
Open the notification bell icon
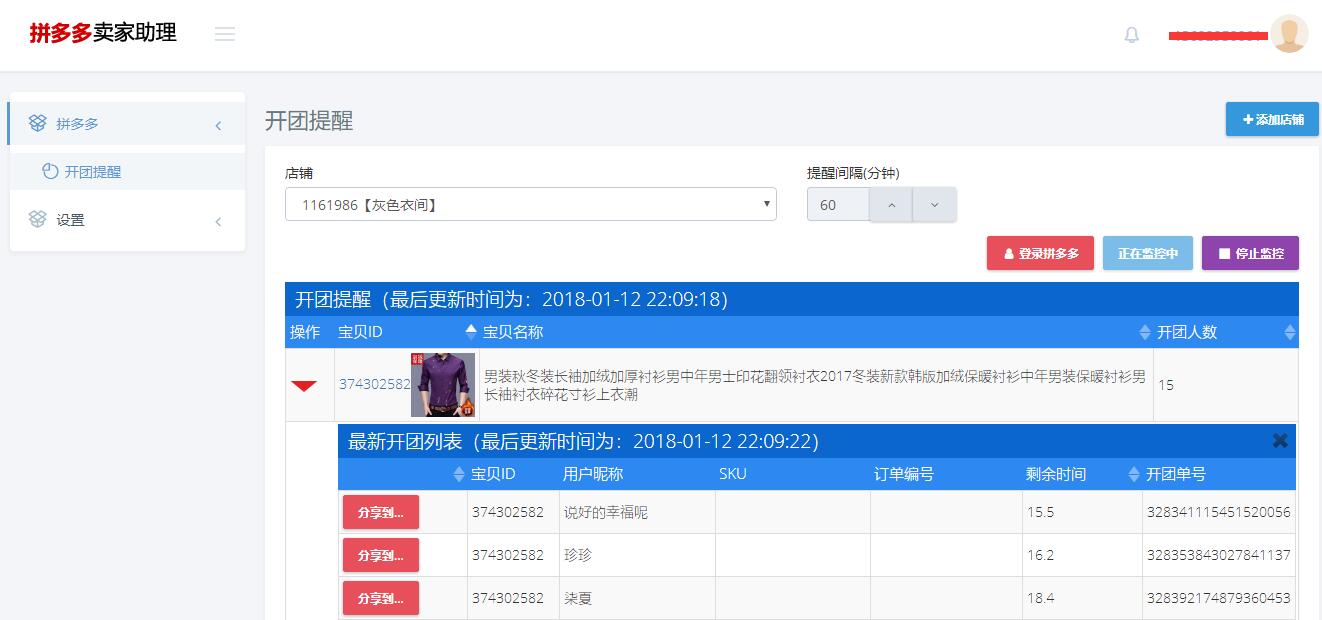pyautogui.click(x=1132, y=35)
